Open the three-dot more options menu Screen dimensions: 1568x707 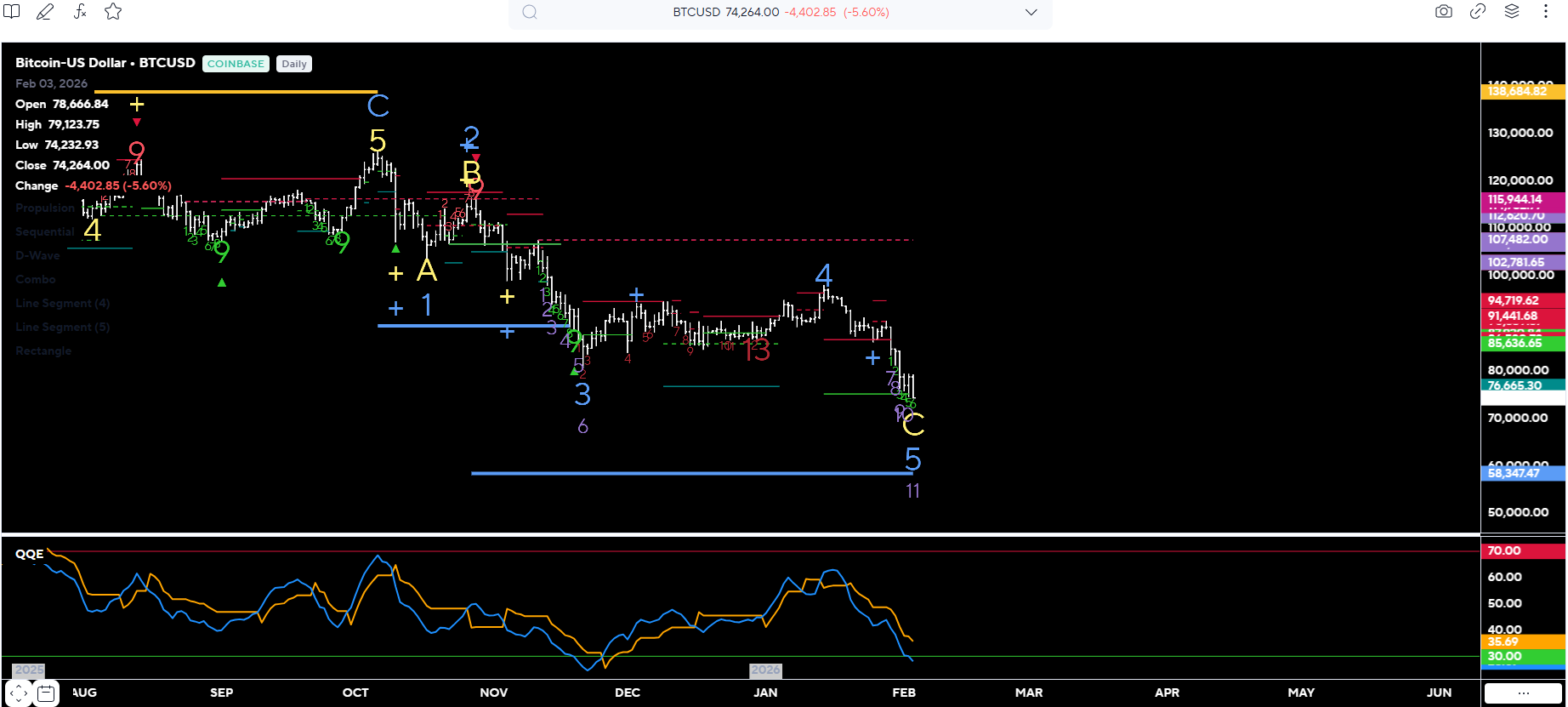tap(1546, 12)
